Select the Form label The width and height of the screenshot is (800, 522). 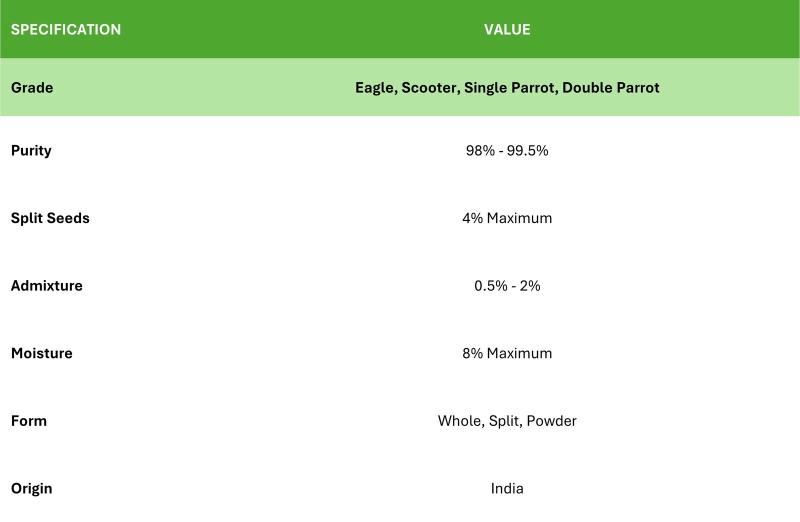tap(29, 421)
